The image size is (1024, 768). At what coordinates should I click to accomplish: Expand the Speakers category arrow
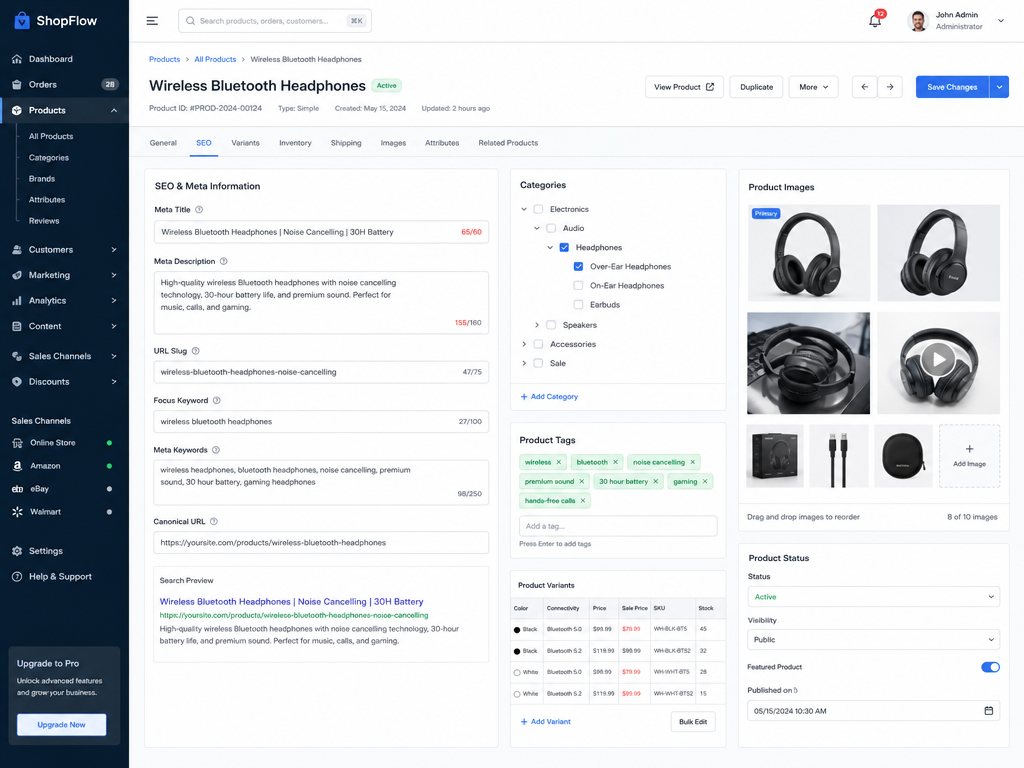(x=537, y=325)
